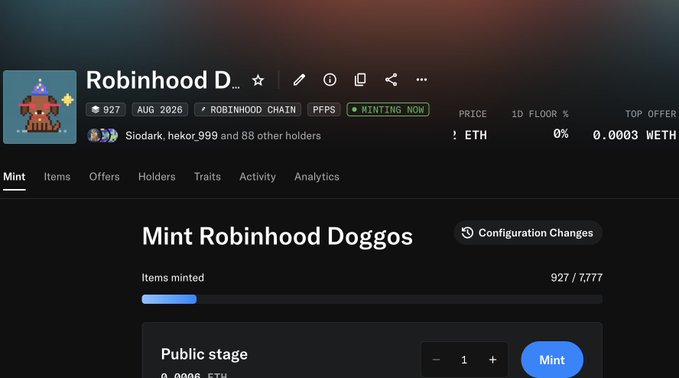Click the PFPS category badge
The width and height of the screenshot is (679, 378).
(x=324, y=110)
